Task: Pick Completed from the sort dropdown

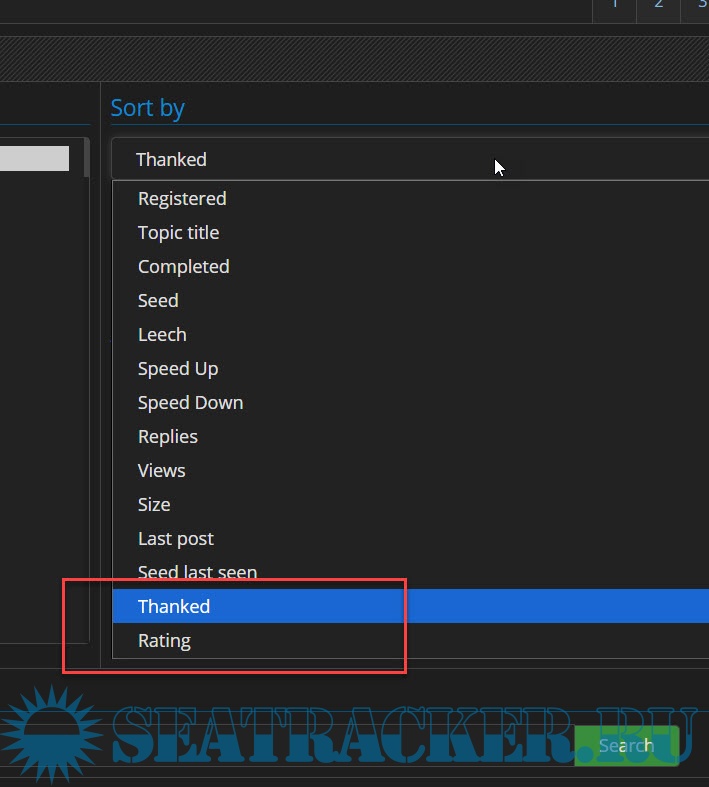Action: point(183,267)
